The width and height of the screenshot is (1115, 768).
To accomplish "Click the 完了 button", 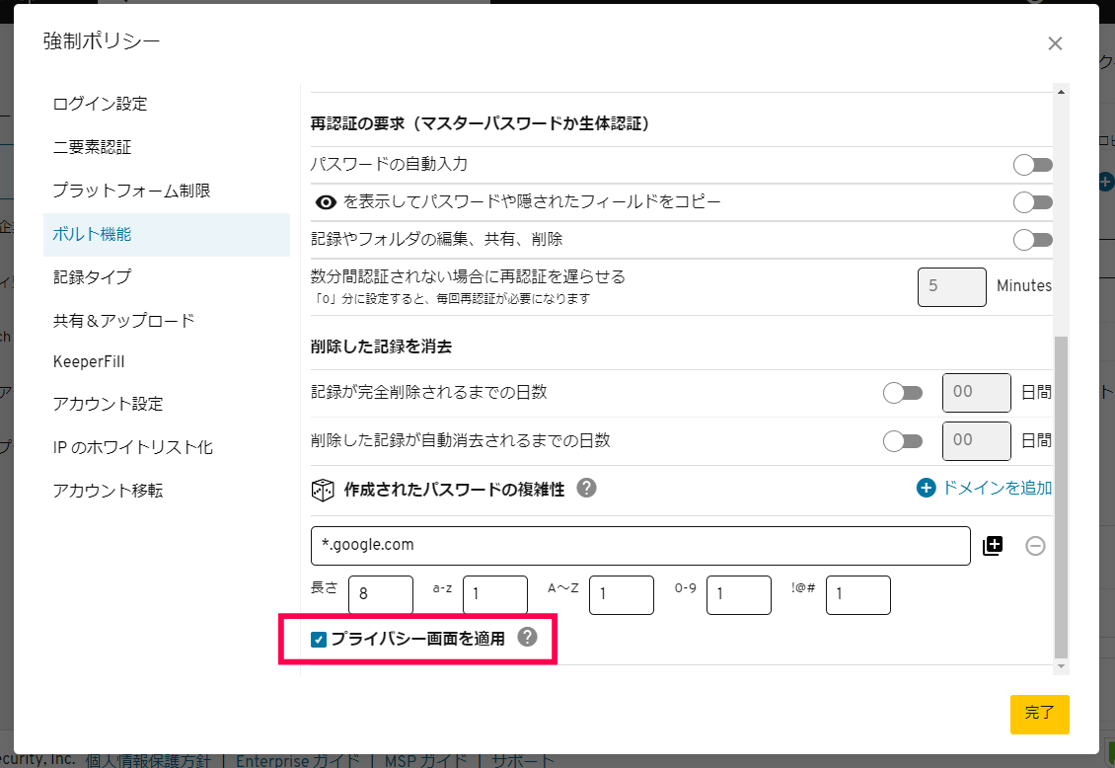I will pyautogui.click(x=1039, y=714).
